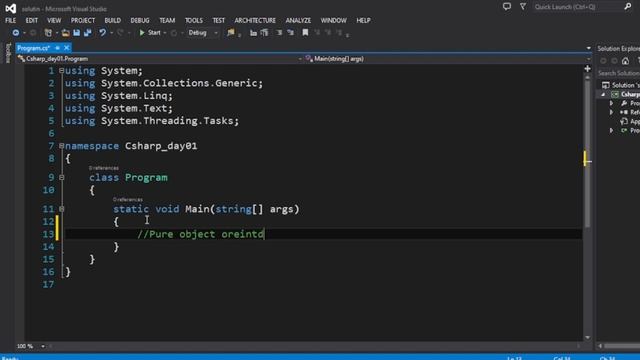Open the HELP menu

coord(363,20)
